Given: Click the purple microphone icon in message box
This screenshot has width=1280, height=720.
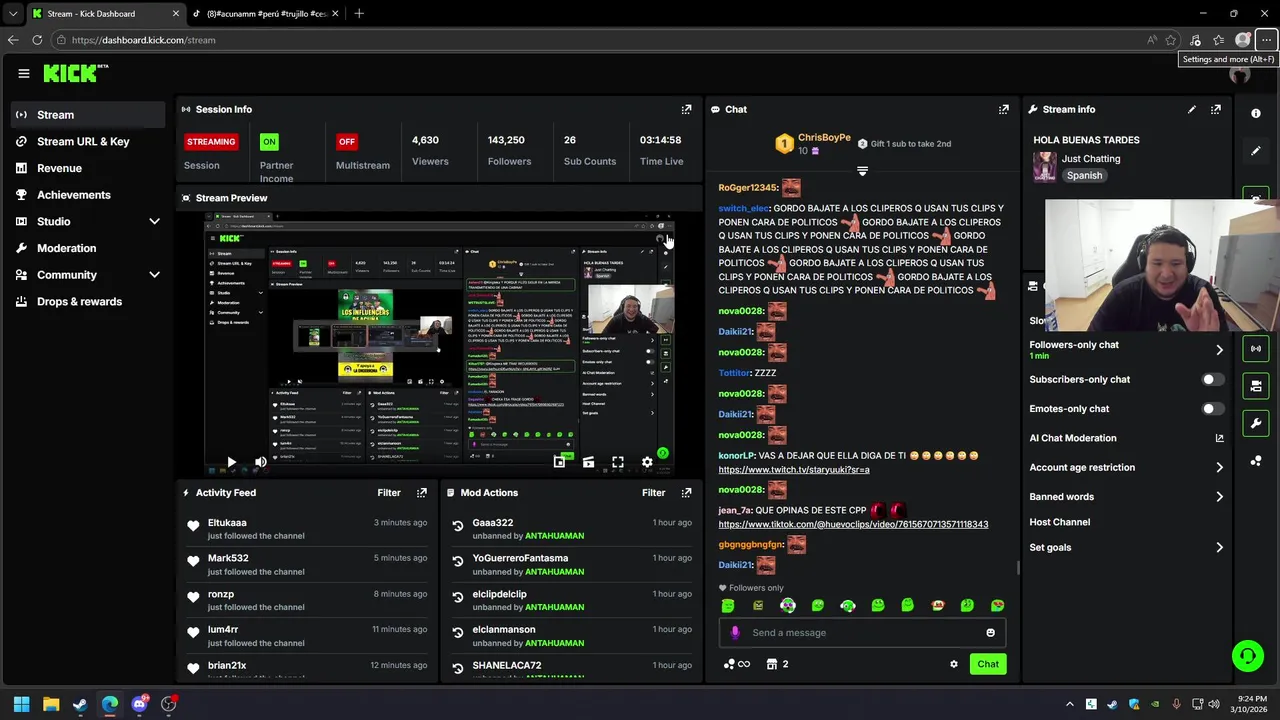Looking at the screenshot, I should click(x=735, y=633).
